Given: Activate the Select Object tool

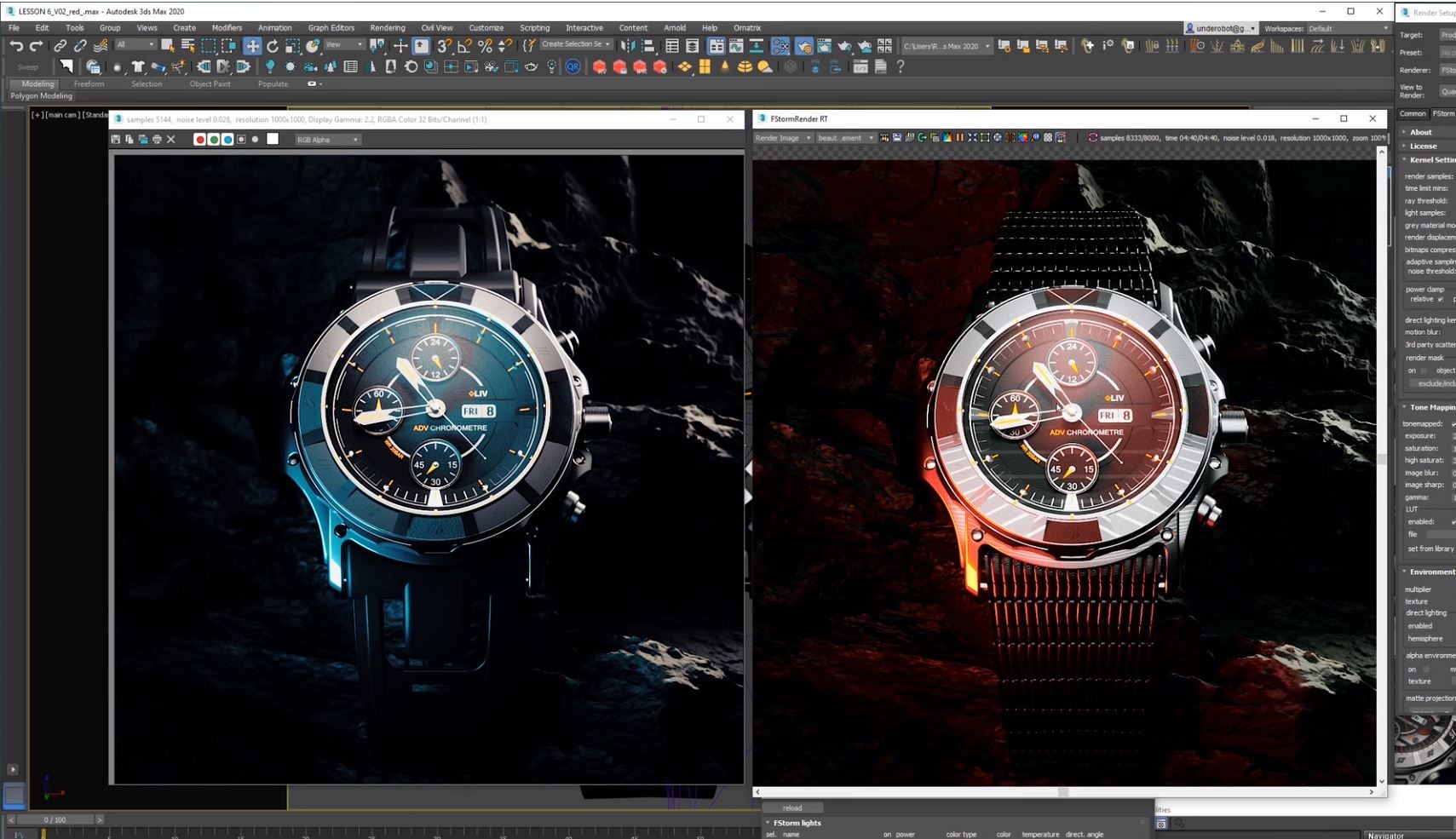Looking at the screenshot, I should (x=168, y=46).
